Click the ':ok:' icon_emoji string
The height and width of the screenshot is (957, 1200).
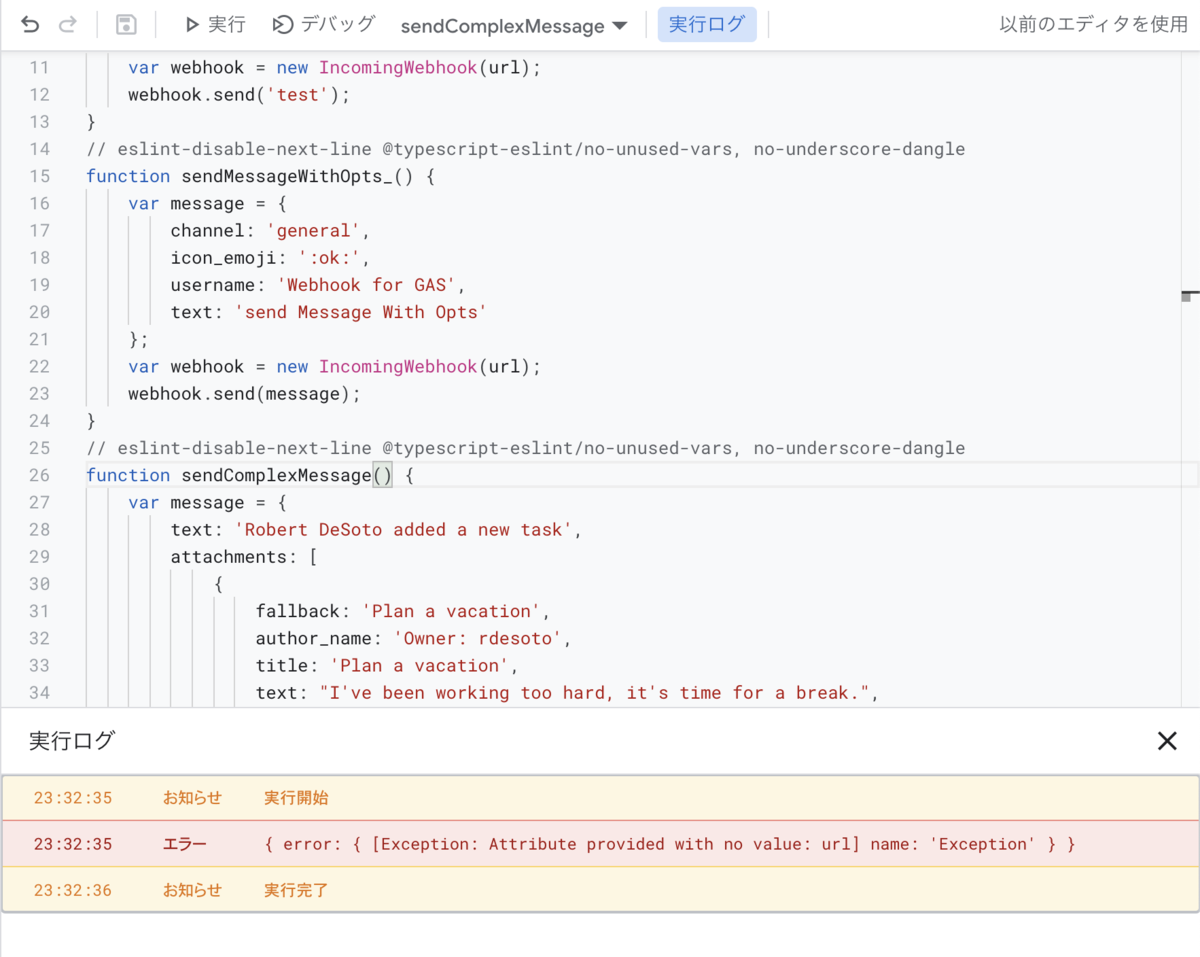click(x=329, y=258)
